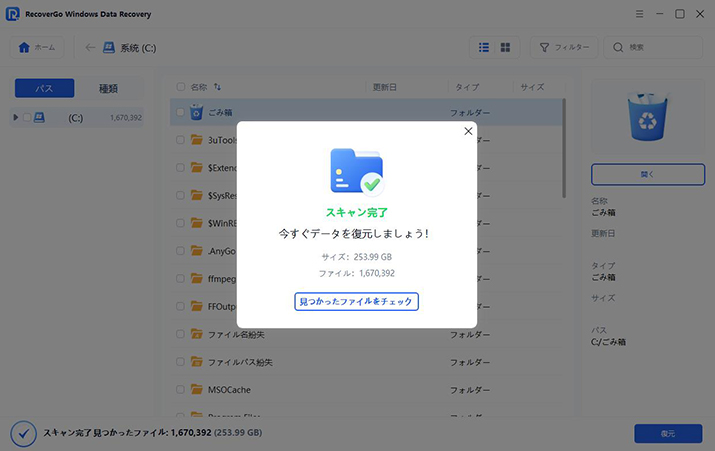
Task: Check the MSOCache folder checkbox
Action: pyautogui.click(x=181, y=390)
